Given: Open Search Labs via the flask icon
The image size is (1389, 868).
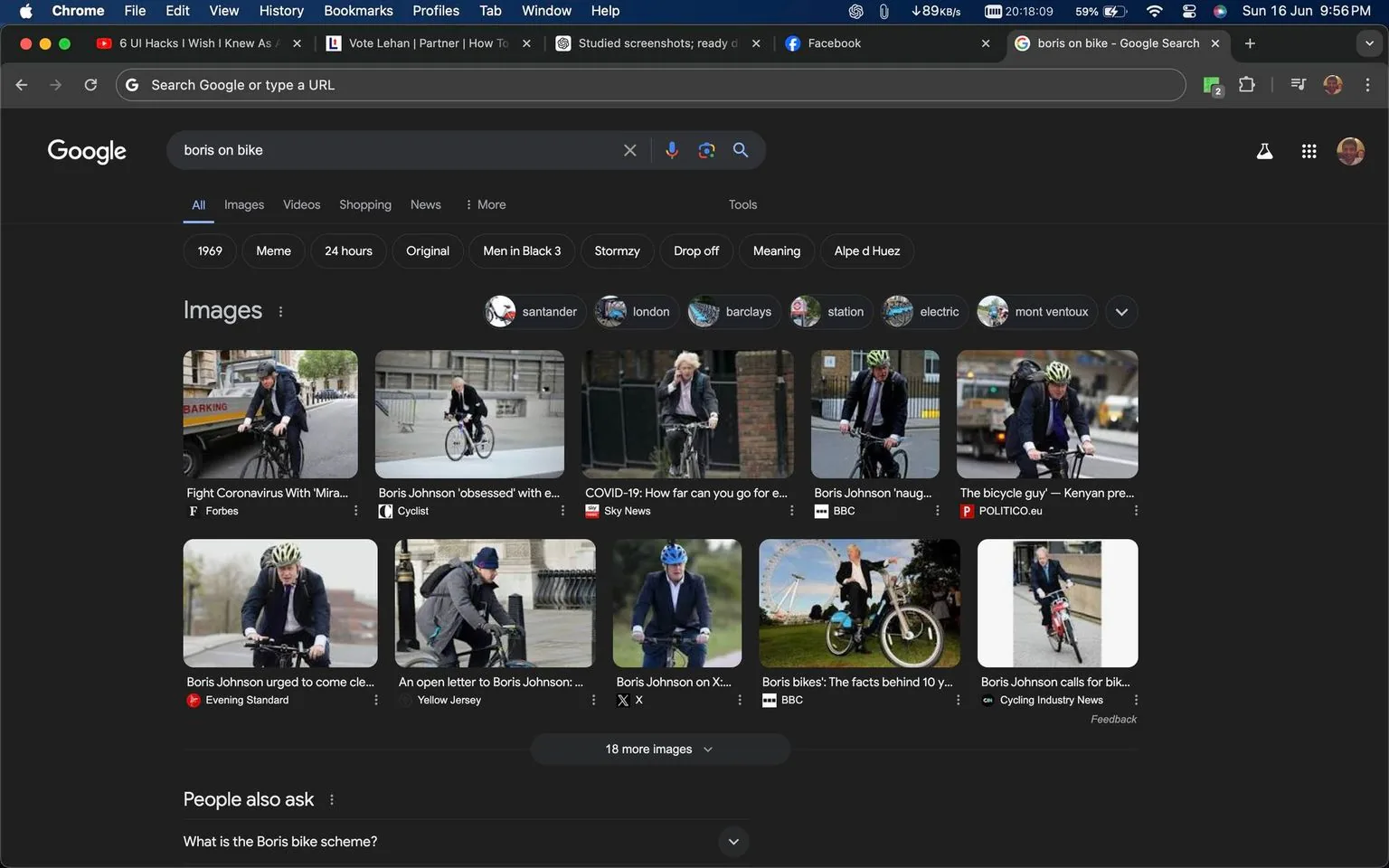Looking at the screenshot, I should click(1263, 151).
